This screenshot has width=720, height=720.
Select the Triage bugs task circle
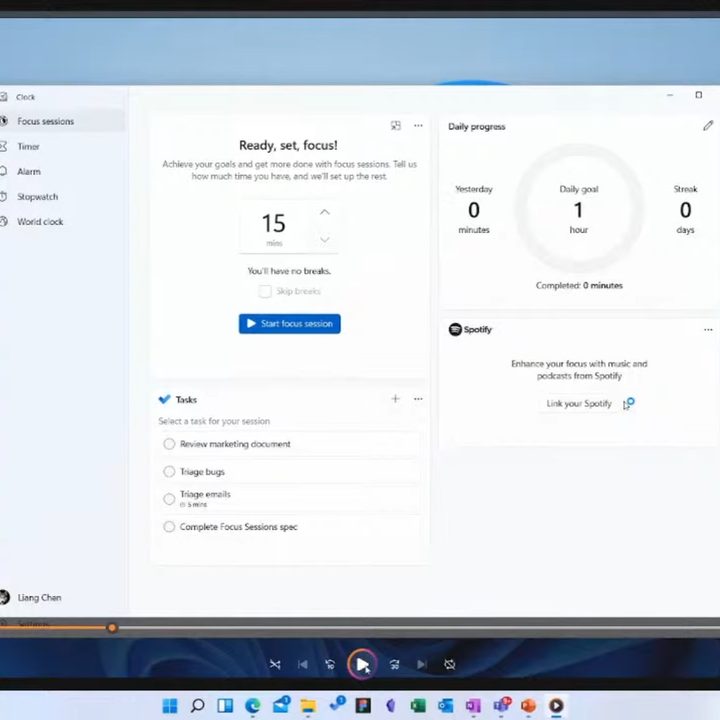(x=169, y=472)
